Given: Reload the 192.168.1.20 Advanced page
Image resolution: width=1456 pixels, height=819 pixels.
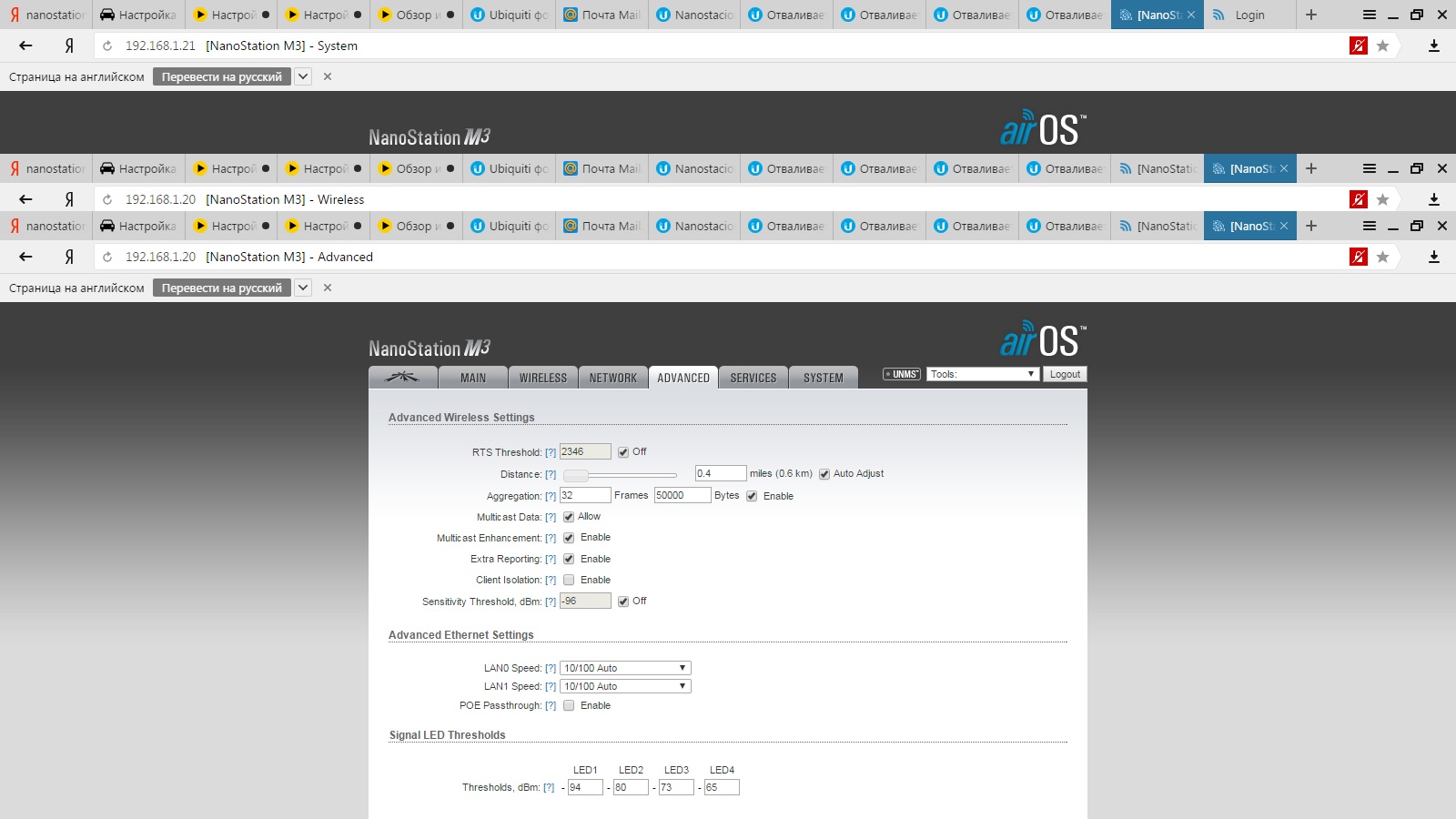Looking at the screenshot, I should tap(107, 257).
